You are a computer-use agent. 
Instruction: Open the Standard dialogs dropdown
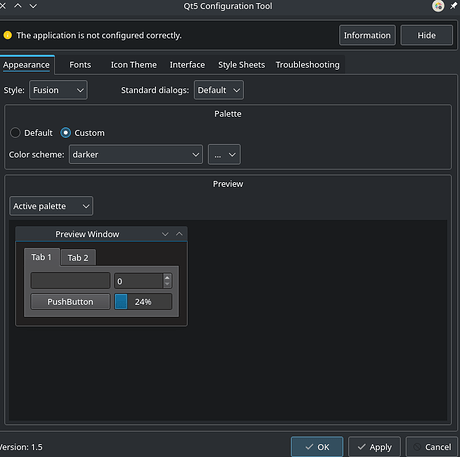click(219, 90)
